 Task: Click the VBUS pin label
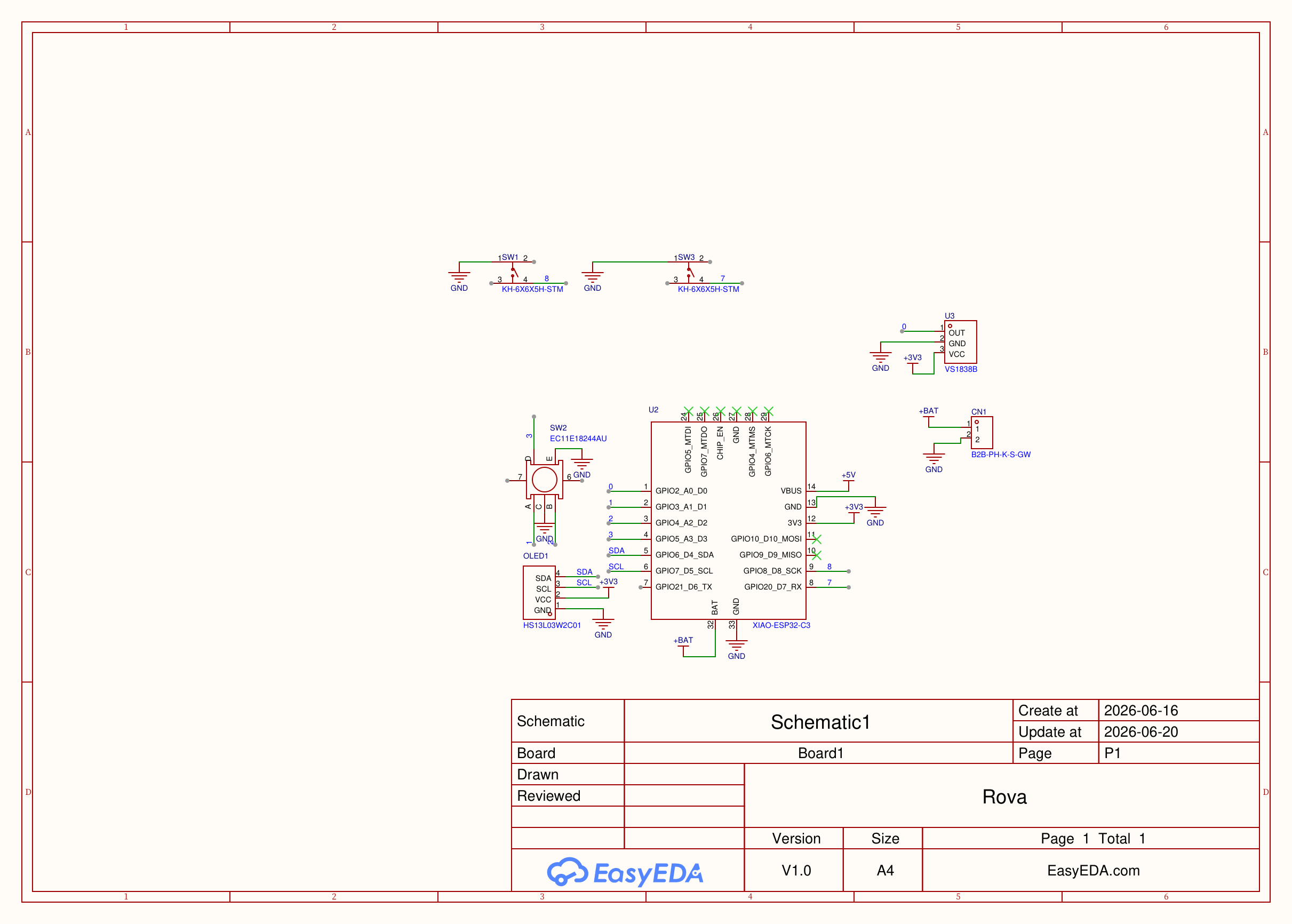[790, 490]
